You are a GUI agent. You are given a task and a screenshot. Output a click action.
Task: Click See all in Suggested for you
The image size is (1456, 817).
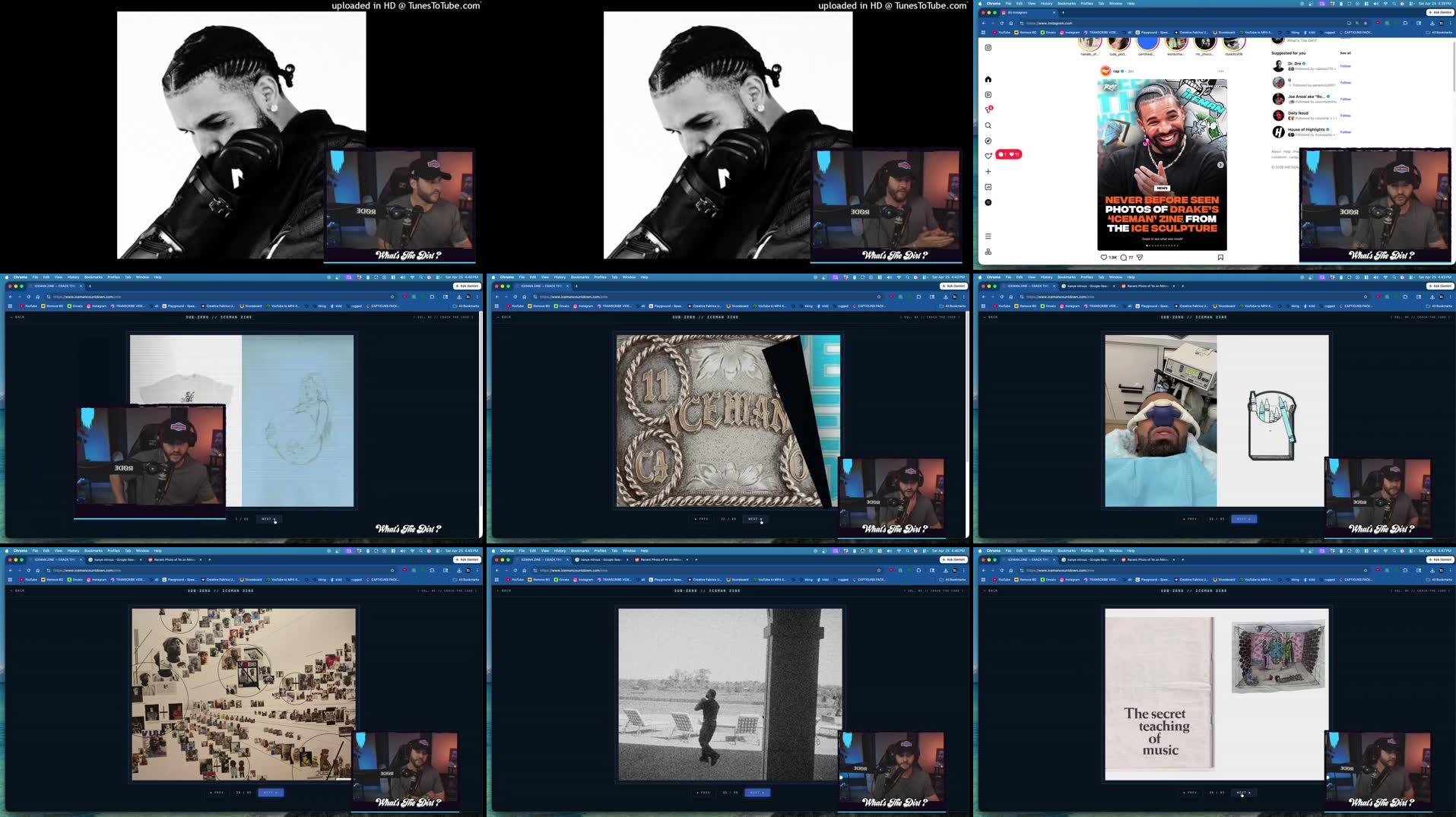[1345, 53]
